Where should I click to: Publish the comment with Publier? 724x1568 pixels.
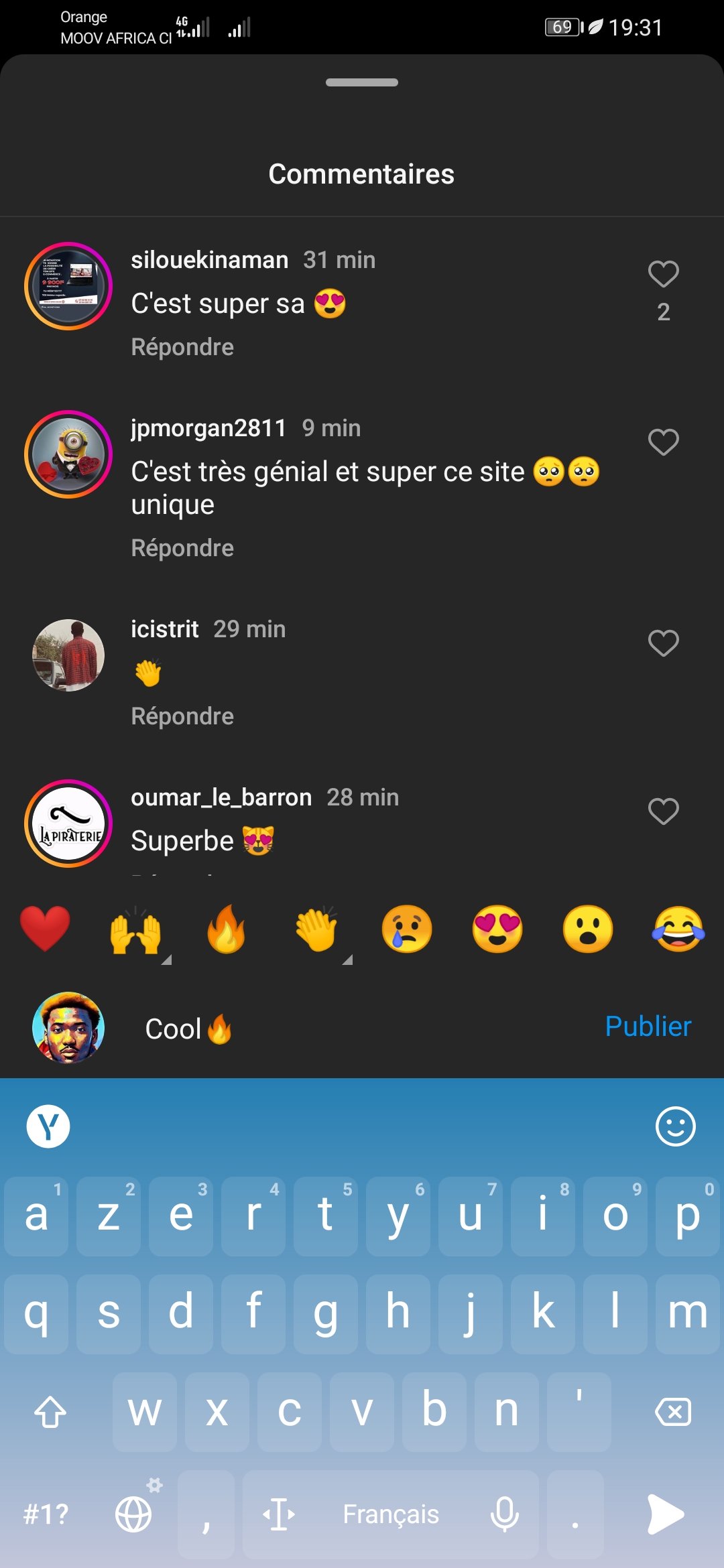click(648, 1027)
